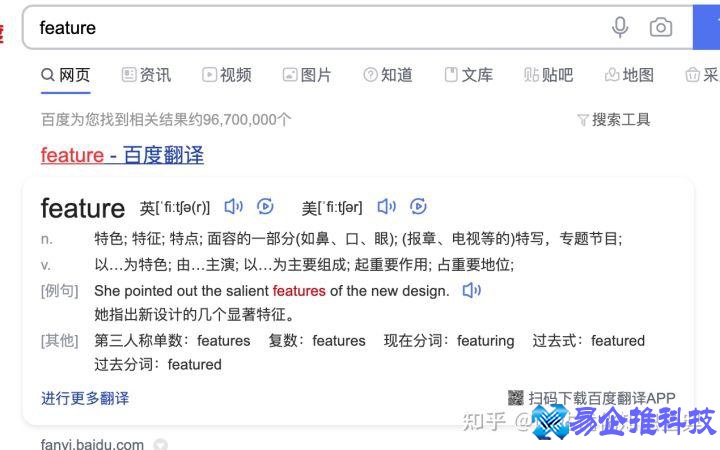Play the example sentence audio

(x=471, y=291)
